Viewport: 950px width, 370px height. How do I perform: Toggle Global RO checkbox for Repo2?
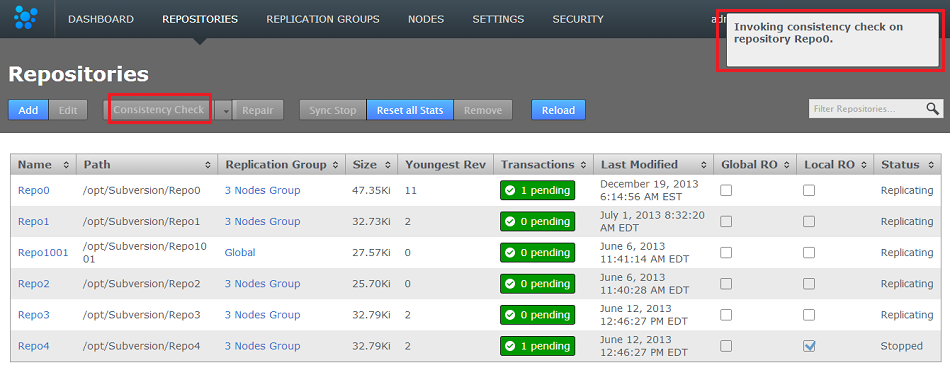click(x=726, y=283)
